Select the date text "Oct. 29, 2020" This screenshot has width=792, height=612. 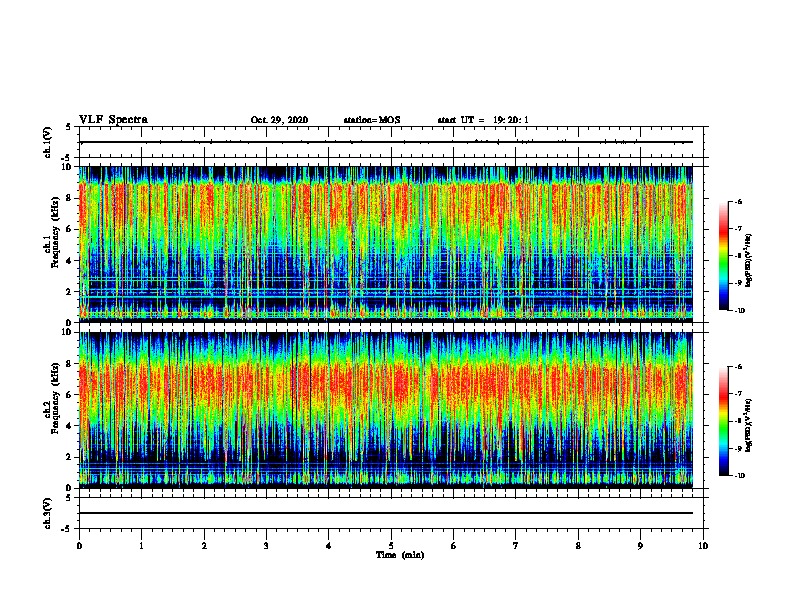pos(279,120)
